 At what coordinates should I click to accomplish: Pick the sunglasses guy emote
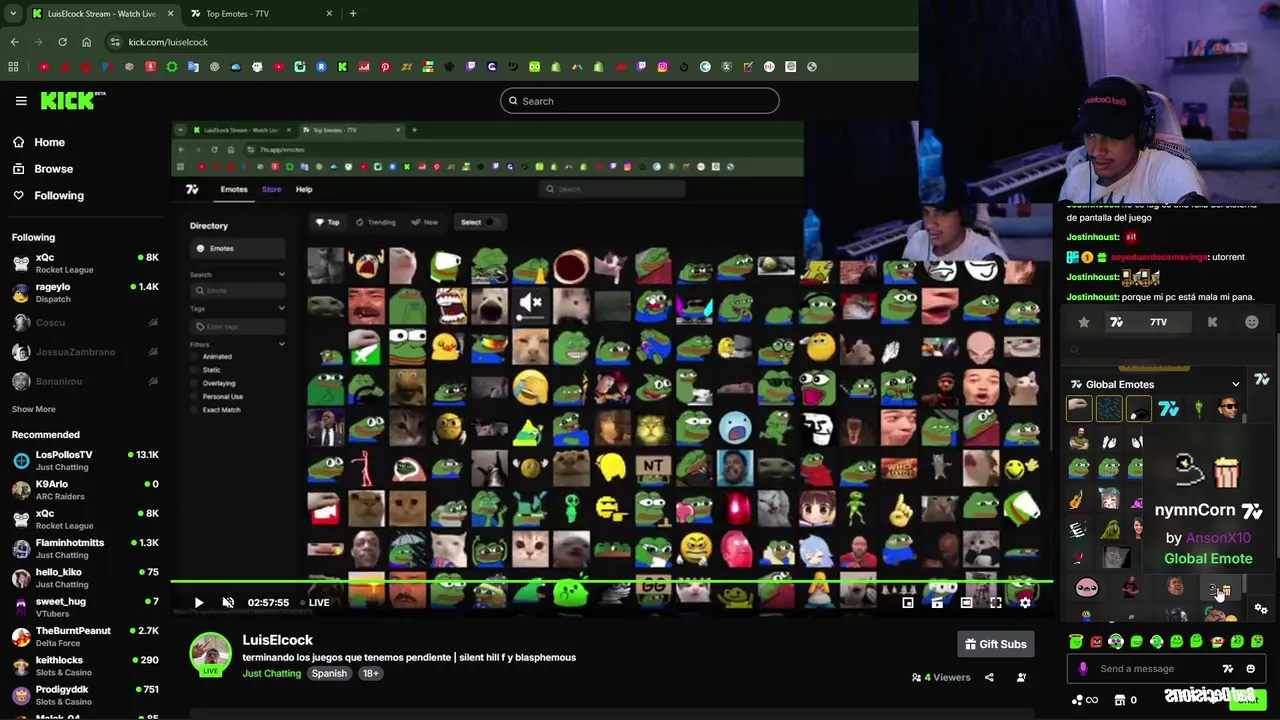[1228, 408]
